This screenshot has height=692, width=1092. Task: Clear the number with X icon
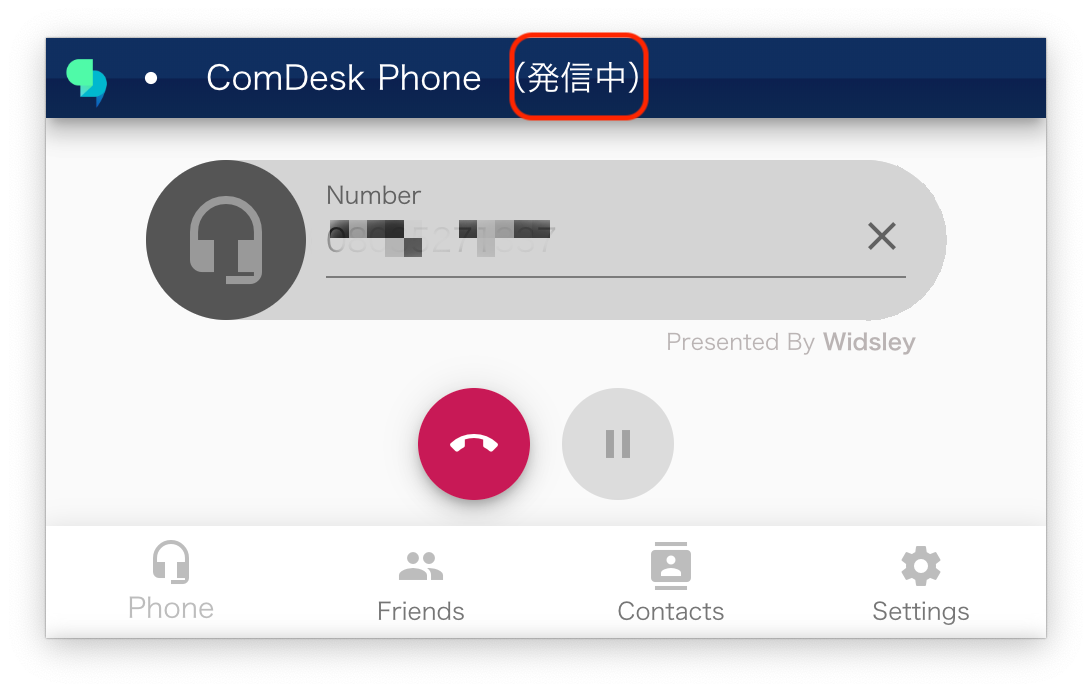[882, 236]
